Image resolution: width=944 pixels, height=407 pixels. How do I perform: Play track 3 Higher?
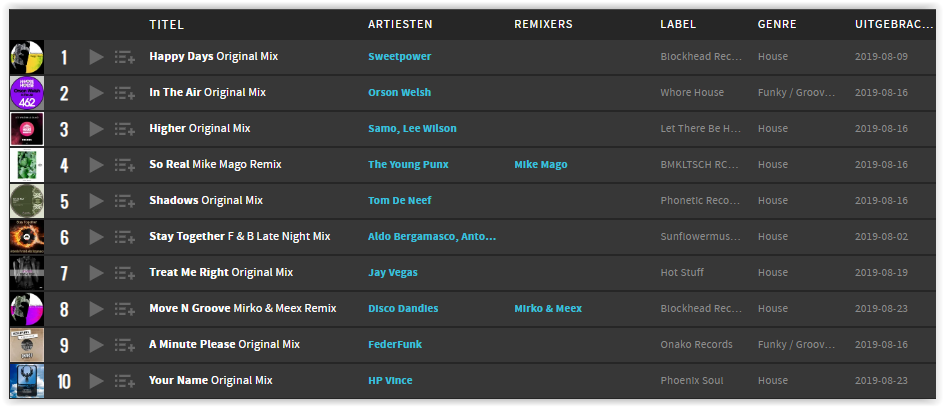[x=96, y=129]
